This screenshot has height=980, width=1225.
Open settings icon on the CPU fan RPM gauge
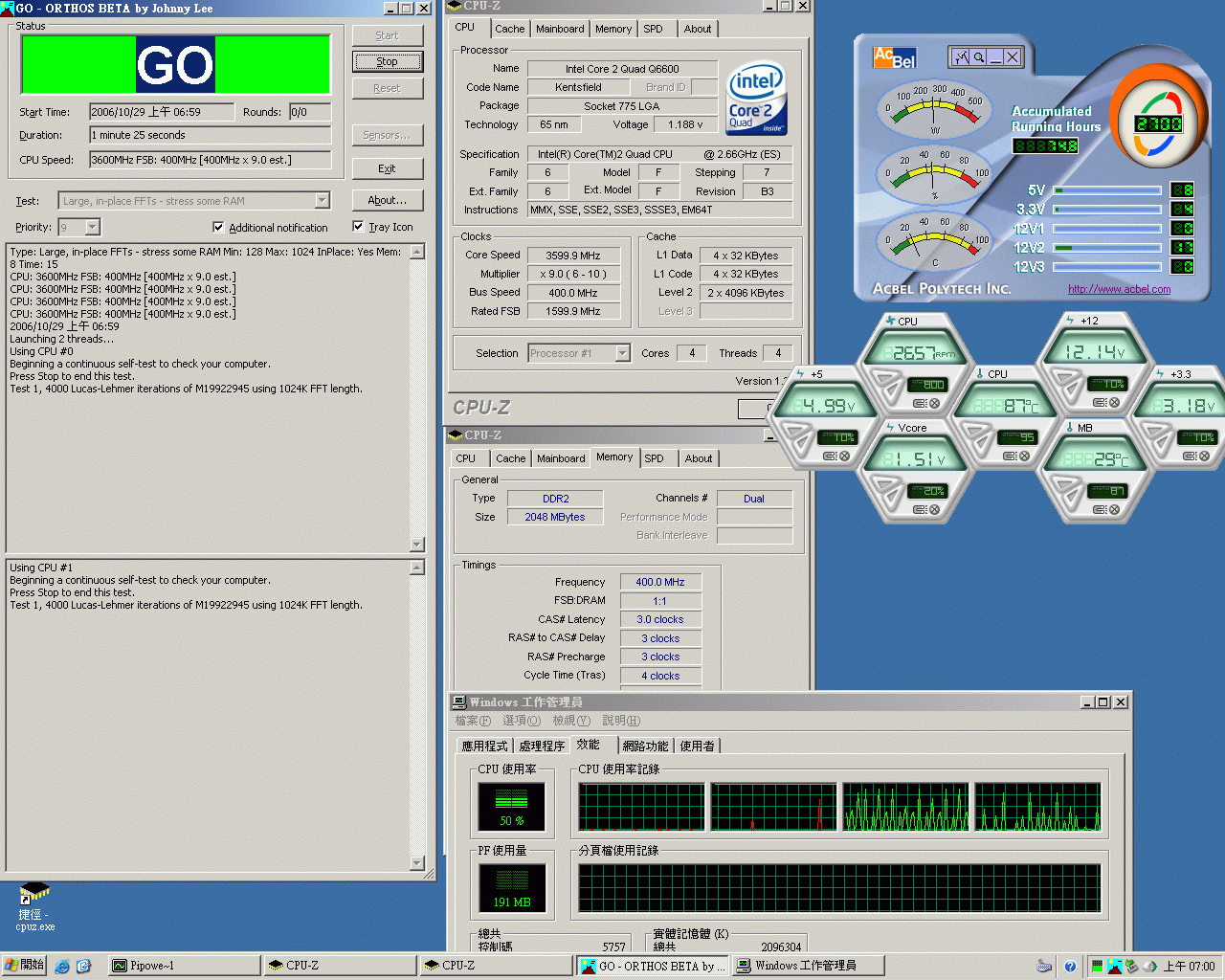tap(920, 403)
